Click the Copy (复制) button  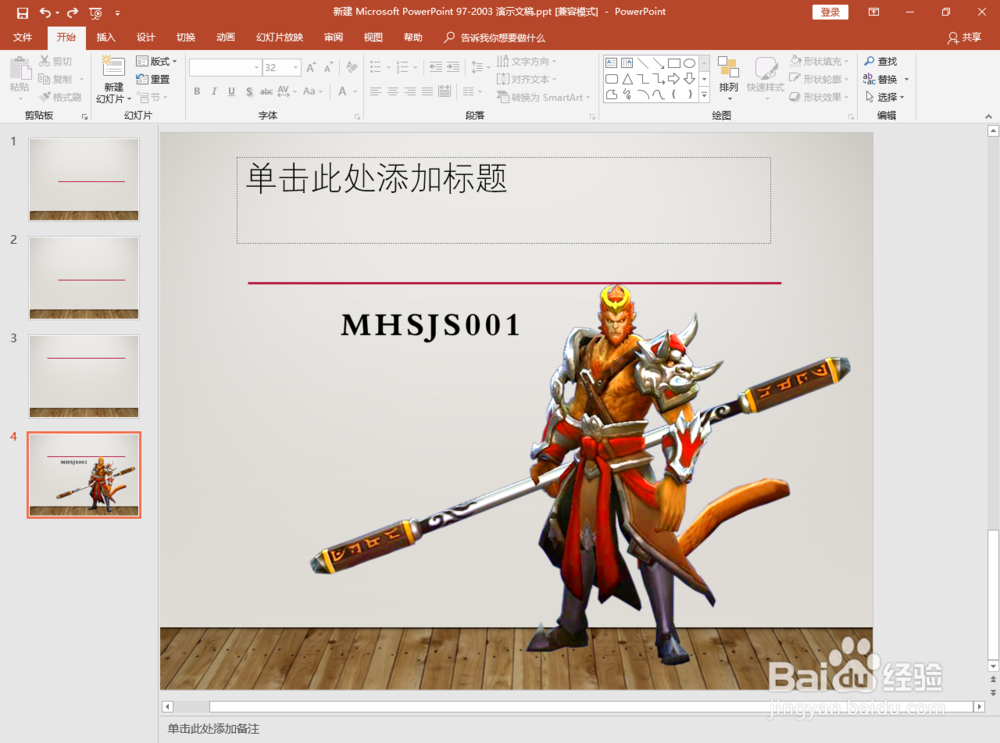[x=55, y=79]
